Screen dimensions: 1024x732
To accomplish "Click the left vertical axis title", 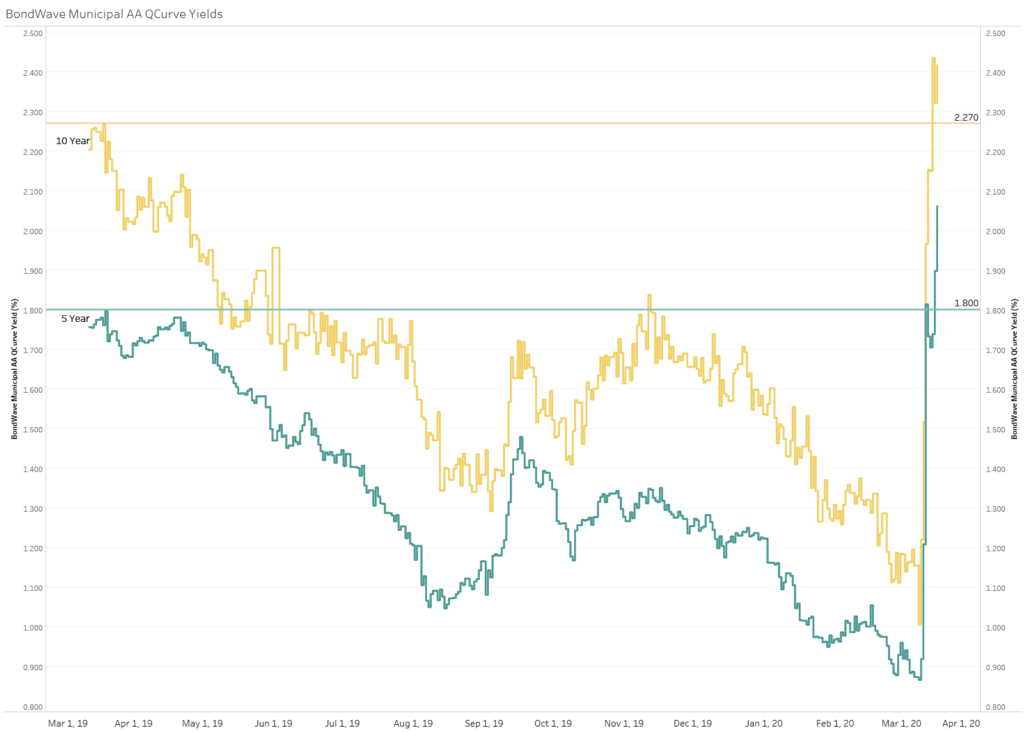I will pos(14,369).
